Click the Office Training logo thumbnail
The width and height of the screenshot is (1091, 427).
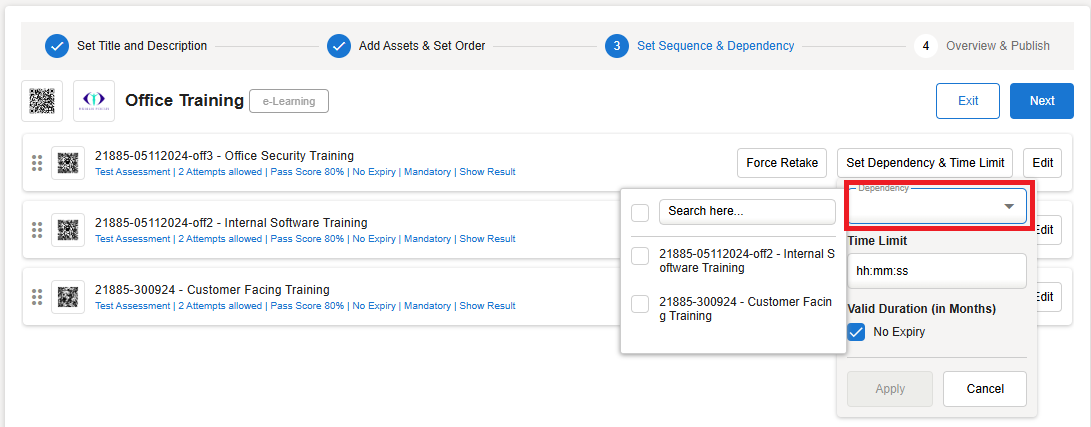[x=94, y=101]
